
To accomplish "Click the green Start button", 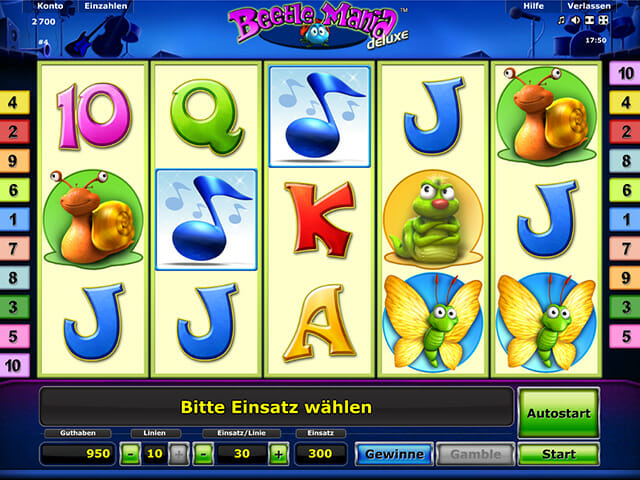I will 558,454.
